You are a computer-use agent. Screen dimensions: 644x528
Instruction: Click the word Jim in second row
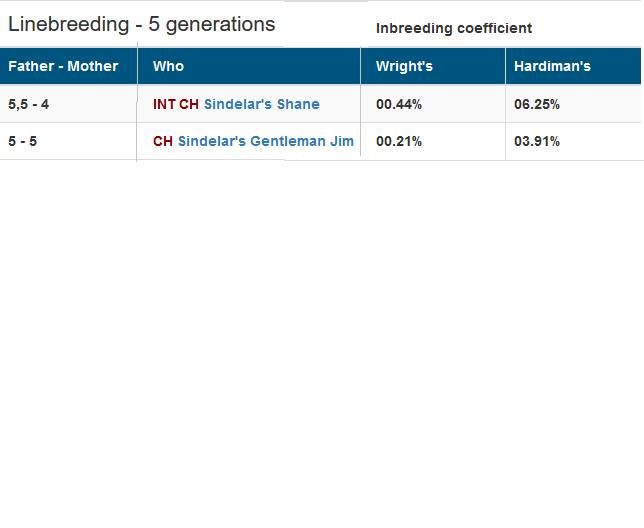(x=342, y=141)
